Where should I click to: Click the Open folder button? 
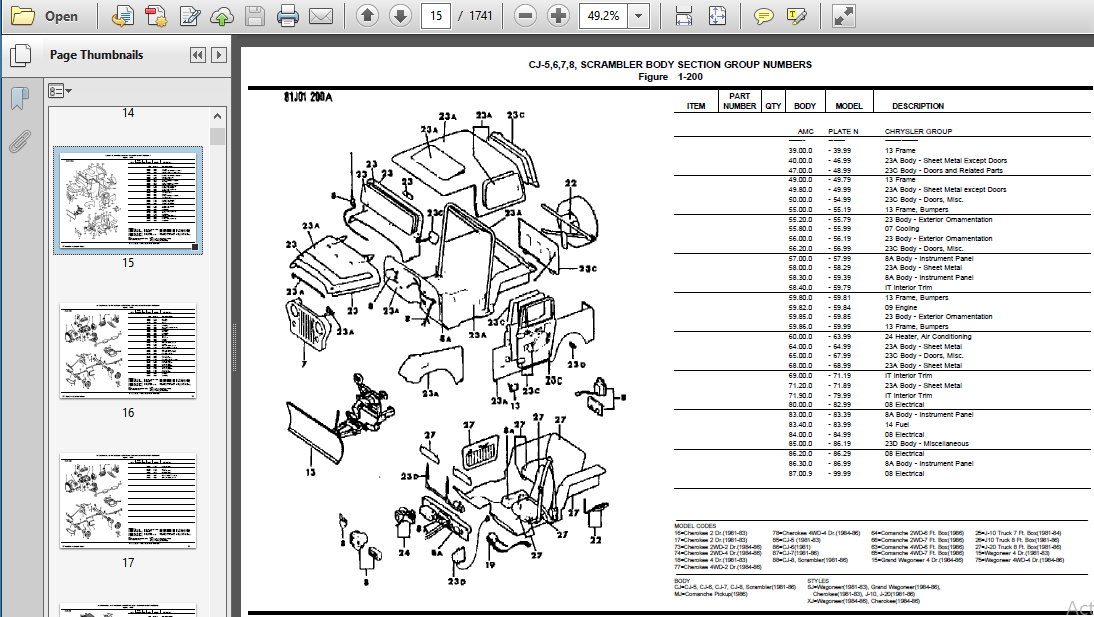point(44,16)
